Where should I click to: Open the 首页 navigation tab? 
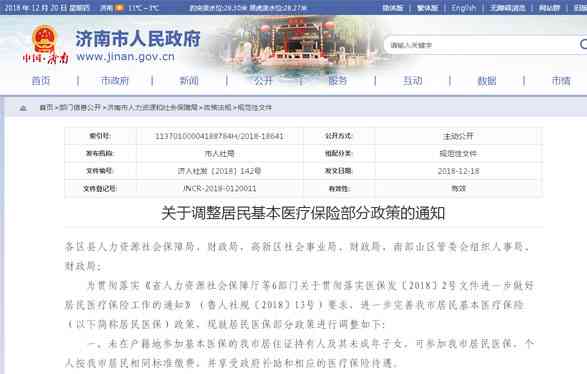[x=41, y=80]
